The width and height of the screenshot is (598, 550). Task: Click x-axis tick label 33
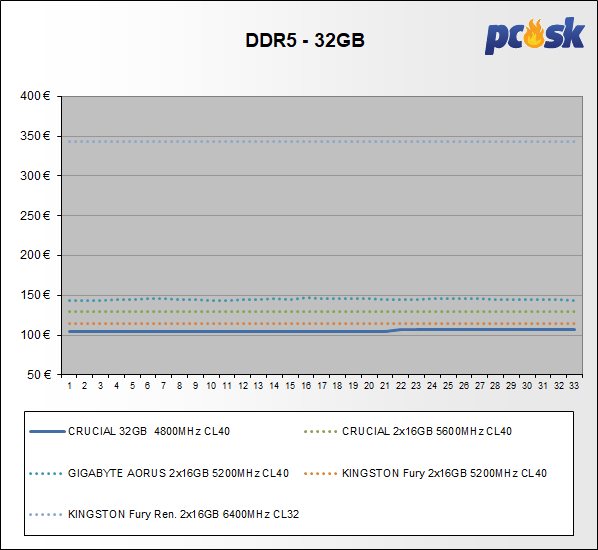574,386
